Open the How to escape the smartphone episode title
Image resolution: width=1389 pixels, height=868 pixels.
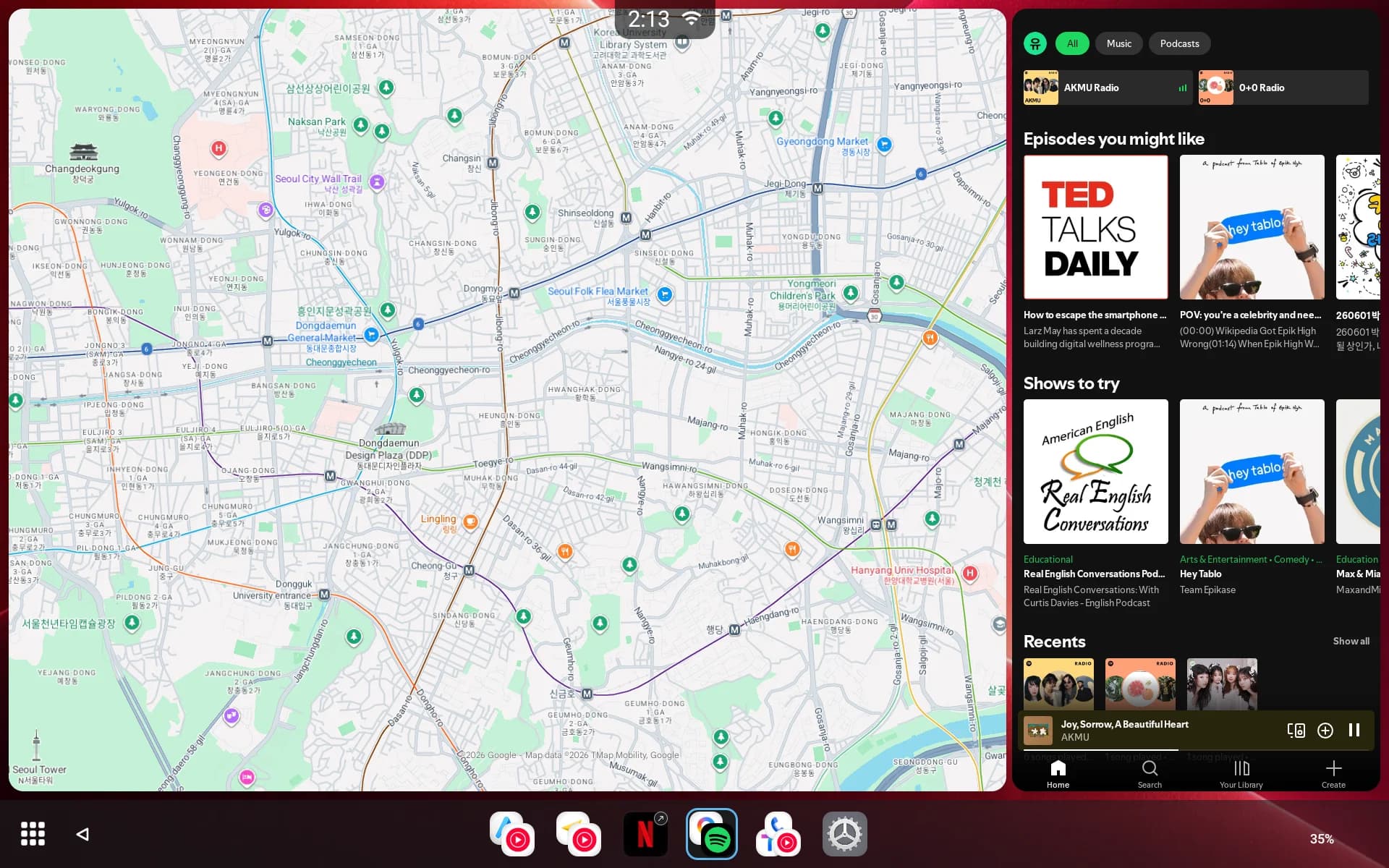tap(1095, 315)
